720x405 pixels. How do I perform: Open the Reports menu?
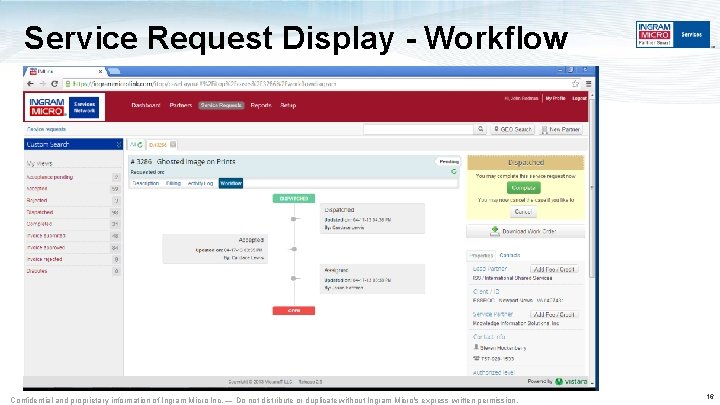261,105
